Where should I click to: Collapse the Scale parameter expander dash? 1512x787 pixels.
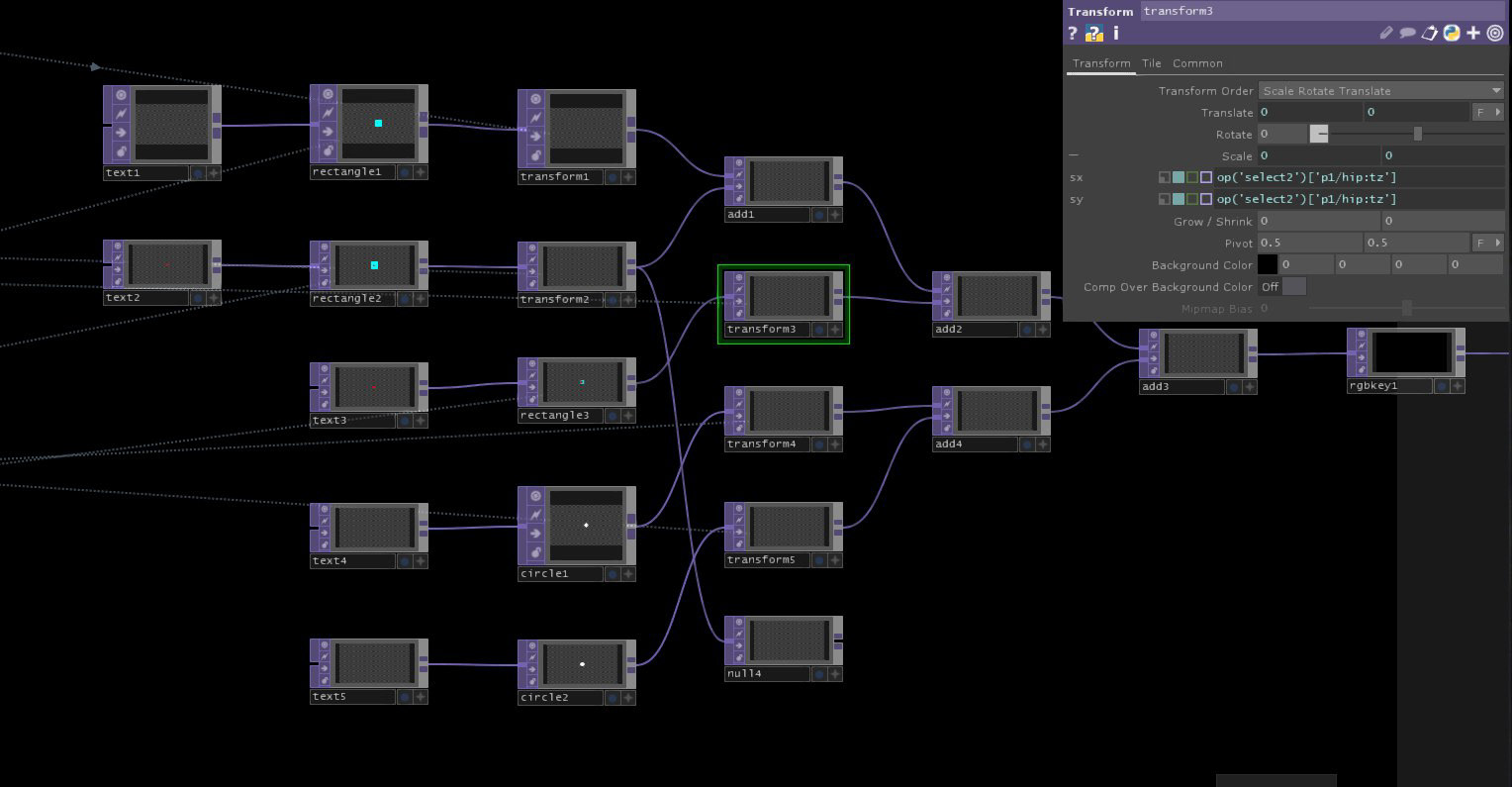(1074, 155)
